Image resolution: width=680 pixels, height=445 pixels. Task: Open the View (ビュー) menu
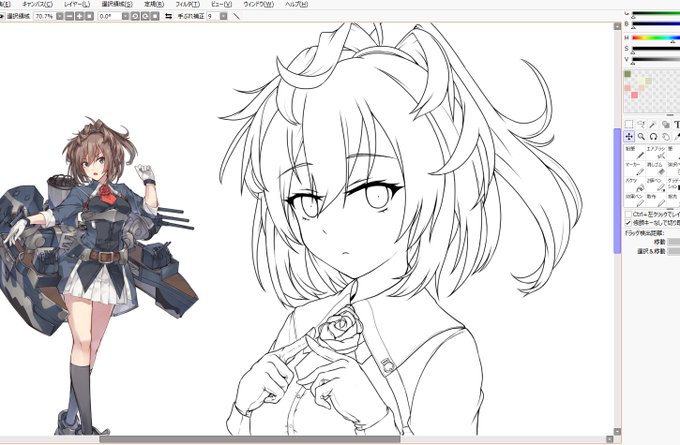coord(221,4)
